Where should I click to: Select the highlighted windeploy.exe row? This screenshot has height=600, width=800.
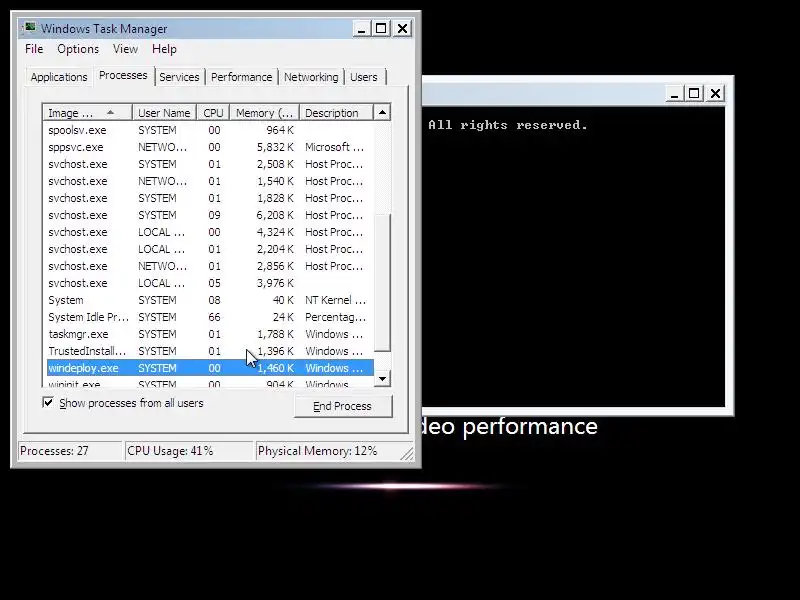[210, 368]
